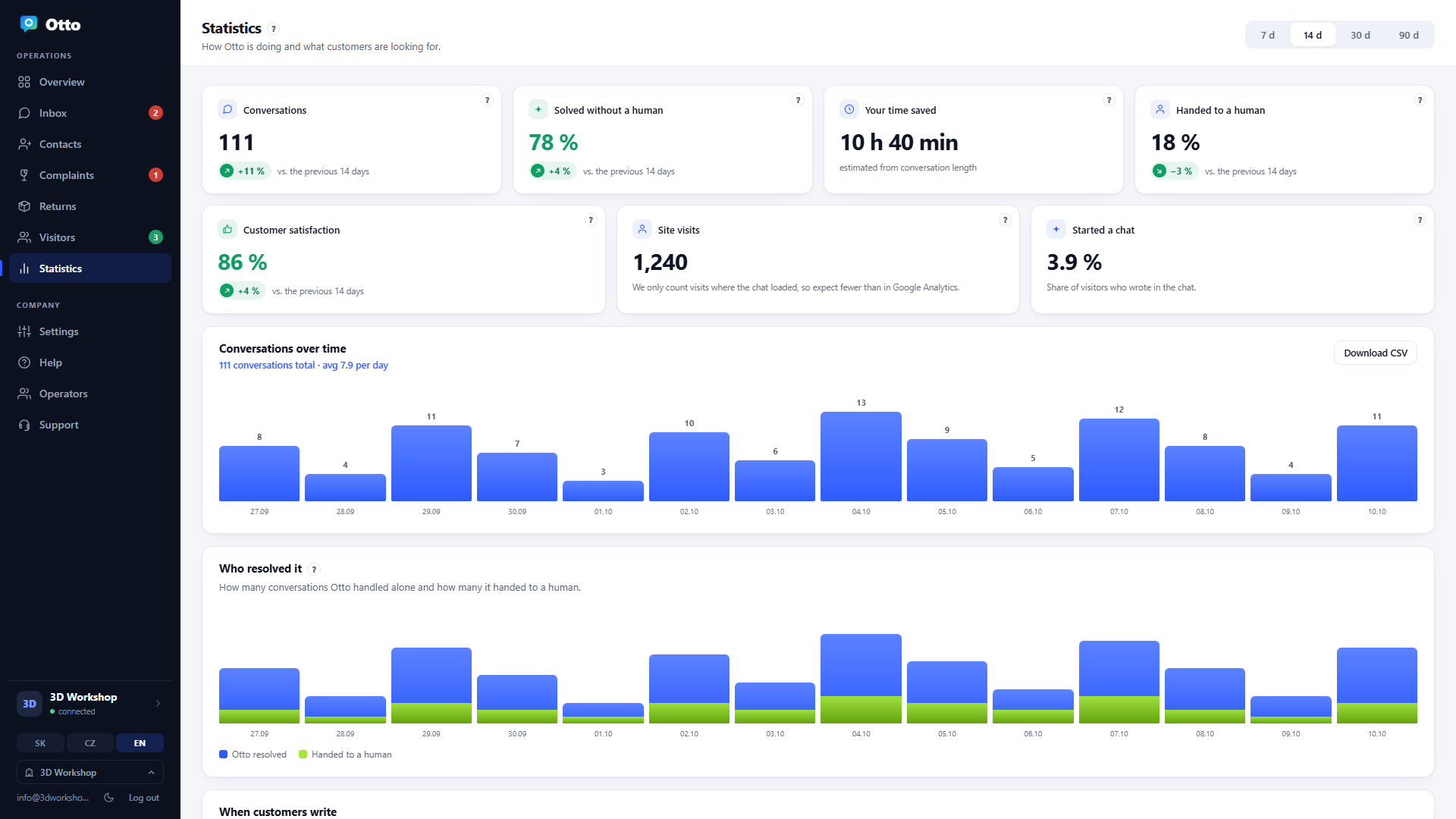
Task: Open the Statistics sidebar item
Action: pos(90,268)
